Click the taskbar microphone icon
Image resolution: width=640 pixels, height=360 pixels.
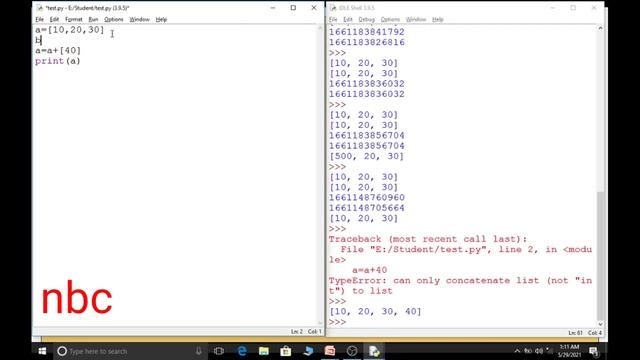point(199,351)
